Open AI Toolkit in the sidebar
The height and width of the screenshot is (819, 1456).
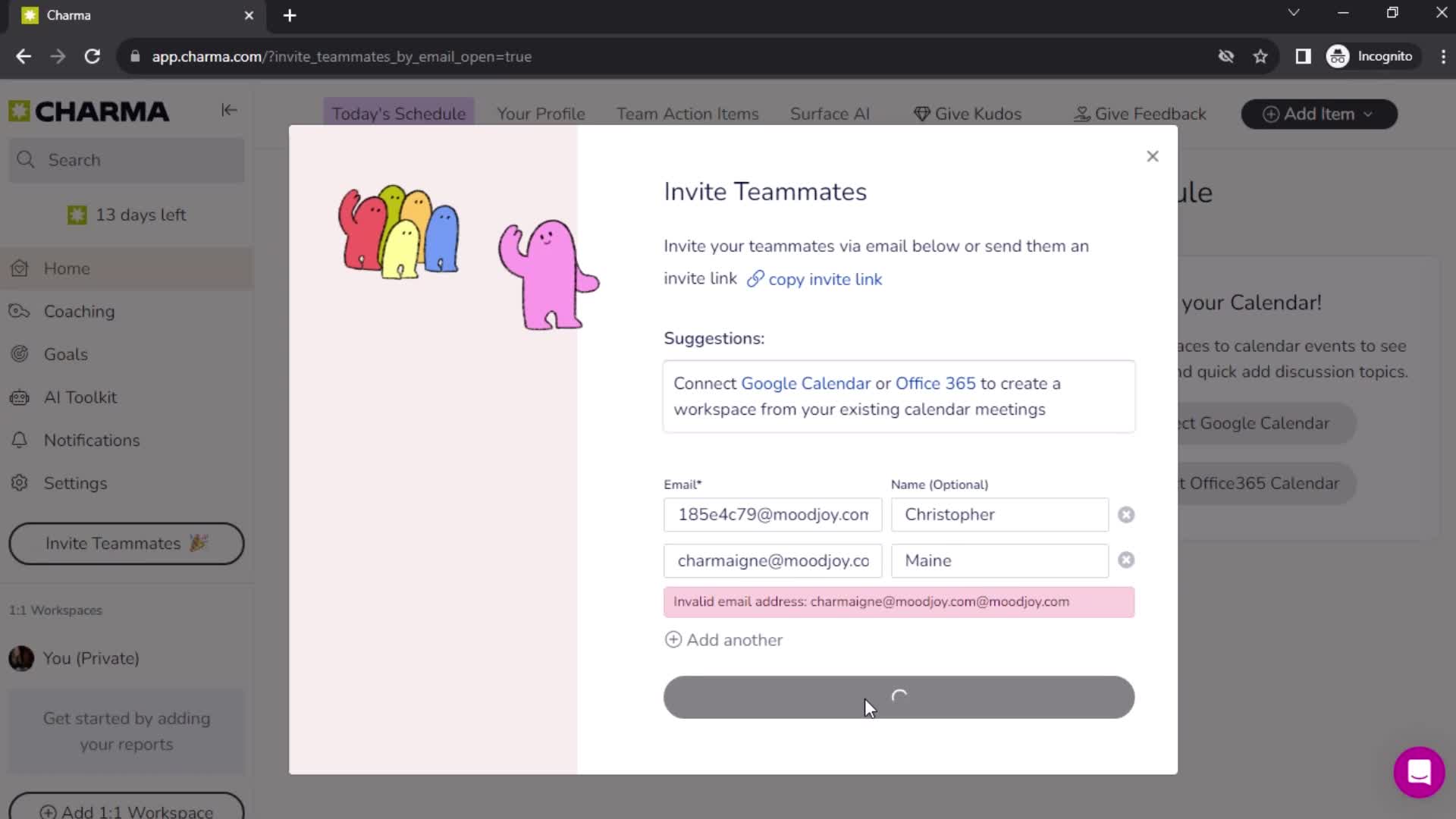coord(127,397)
